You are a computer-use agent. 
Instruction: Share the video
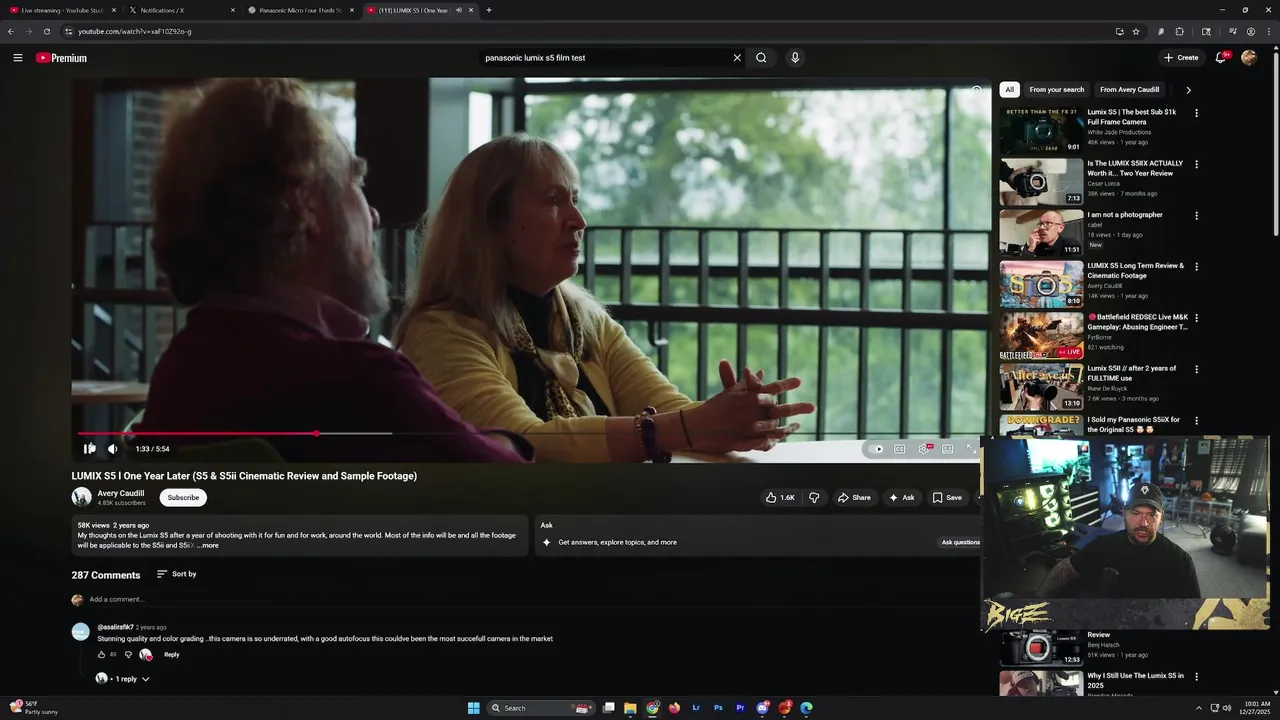pyautogui.click(x=854, y=497)
